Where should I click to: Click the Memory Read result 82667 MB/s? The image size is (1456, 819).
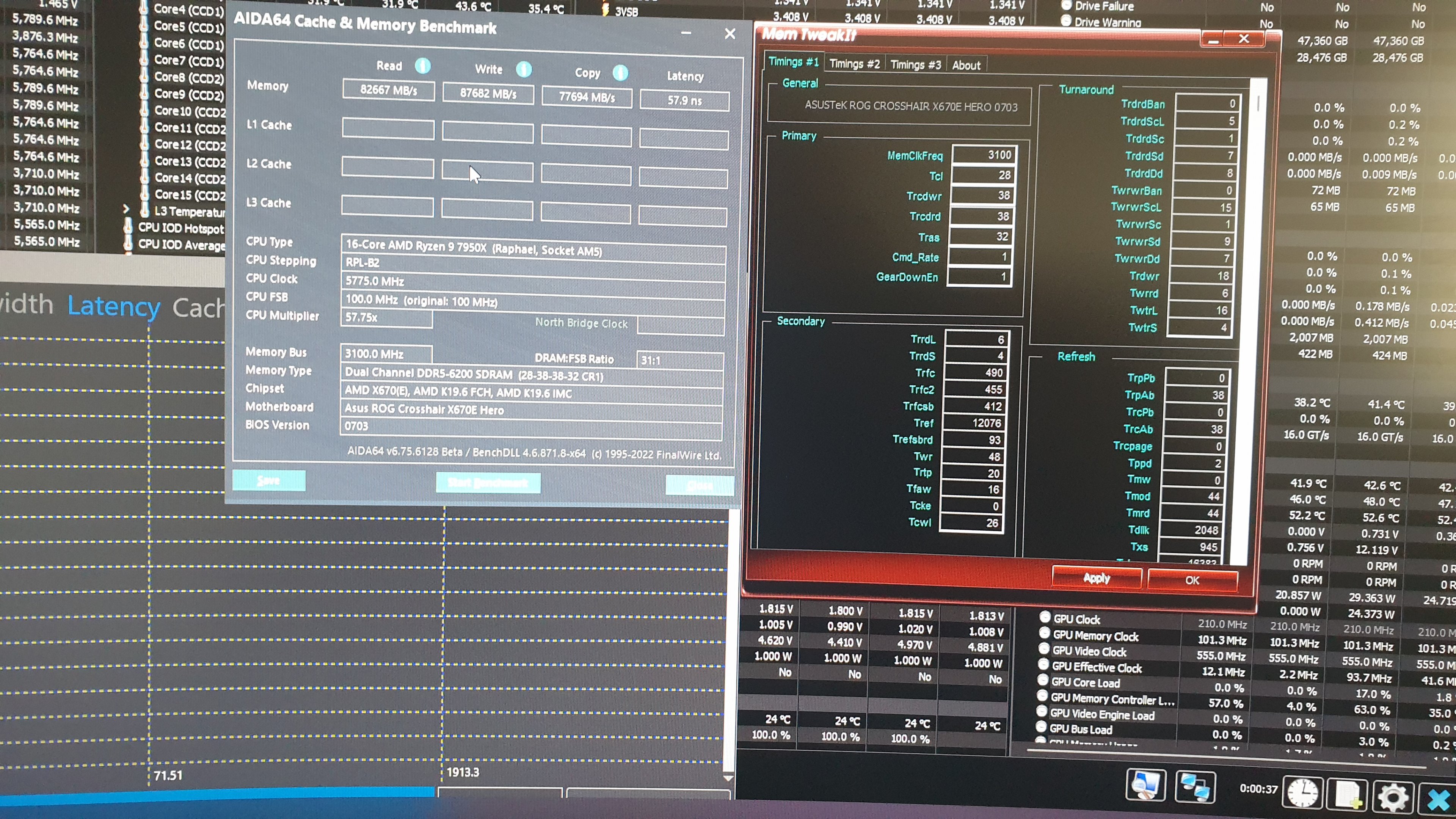point(388,90)
